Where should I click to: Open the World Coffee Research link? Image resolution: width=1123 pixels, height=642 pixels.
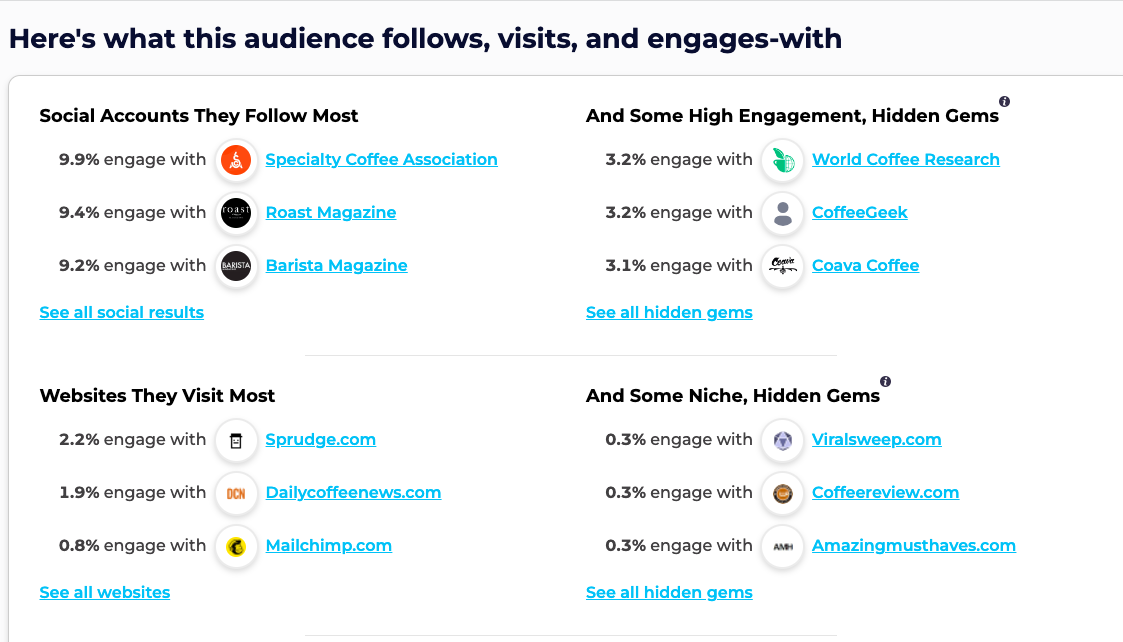point(905,159)
